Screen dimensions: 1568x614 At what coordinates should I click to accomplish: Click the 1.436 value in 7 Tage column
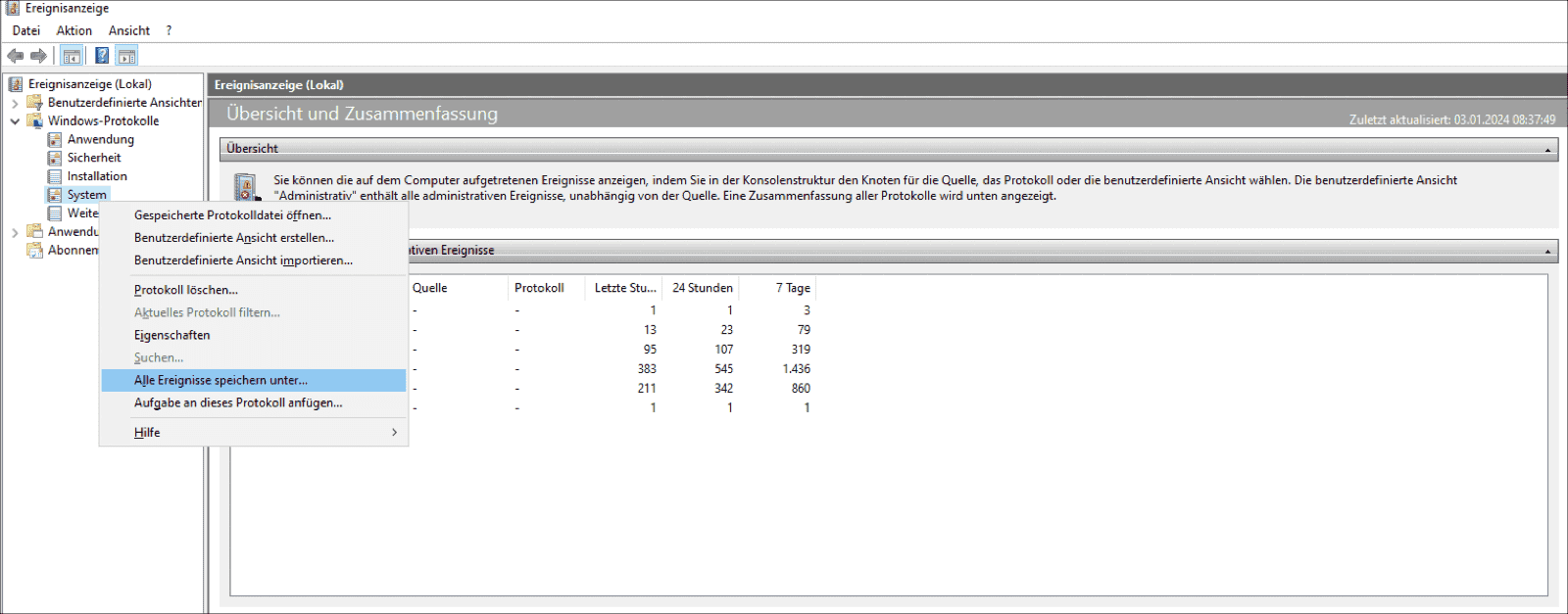click(x=796, y=369)
